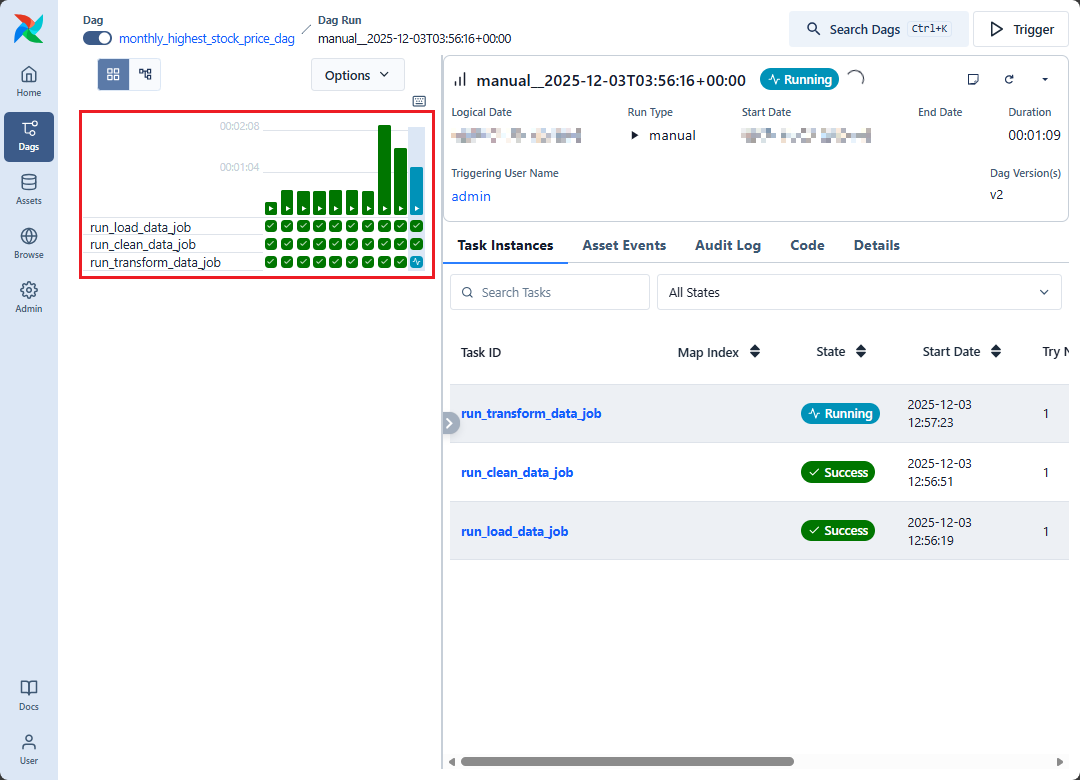Image resolution: width=1080 pixels, height=780 pixels.
Task: Select the grid view toggle button
Action: (113, 75)
